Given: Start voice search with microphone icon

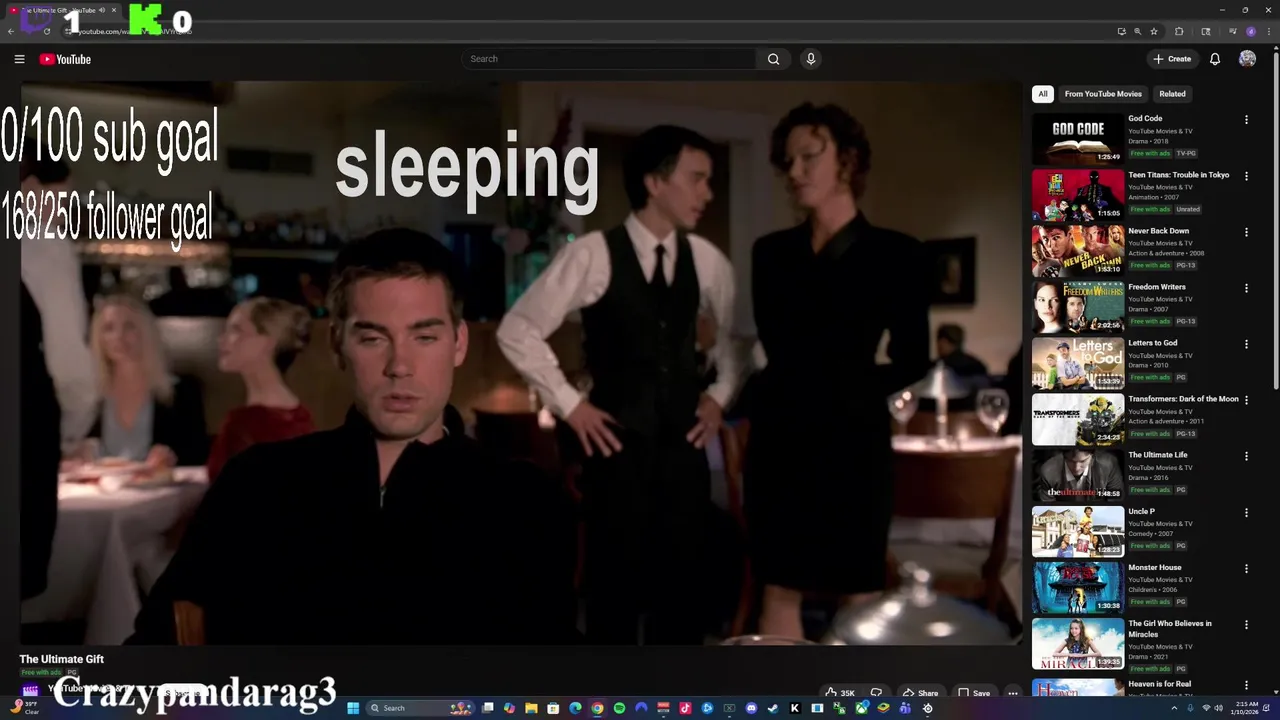Looking at the screenshot, I should [811, 59].
